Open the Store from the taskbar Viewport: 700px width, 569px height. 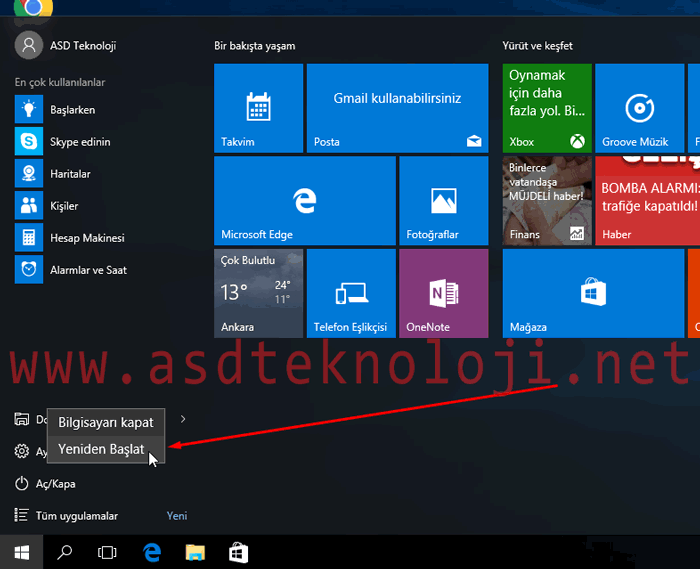238,552
